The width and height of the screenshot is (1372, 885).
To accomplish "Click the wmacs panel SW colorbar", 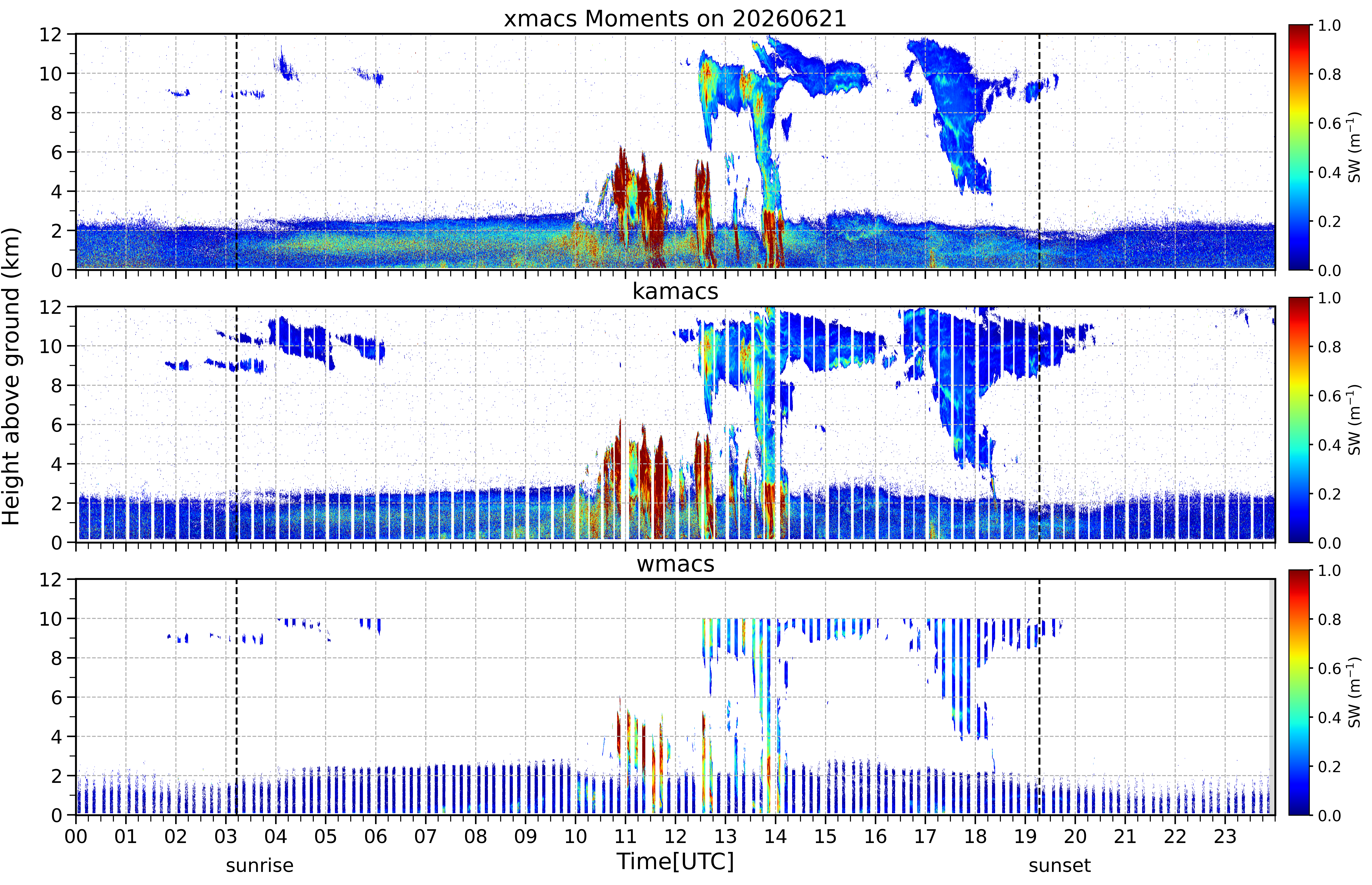I will coord(1299,693).
